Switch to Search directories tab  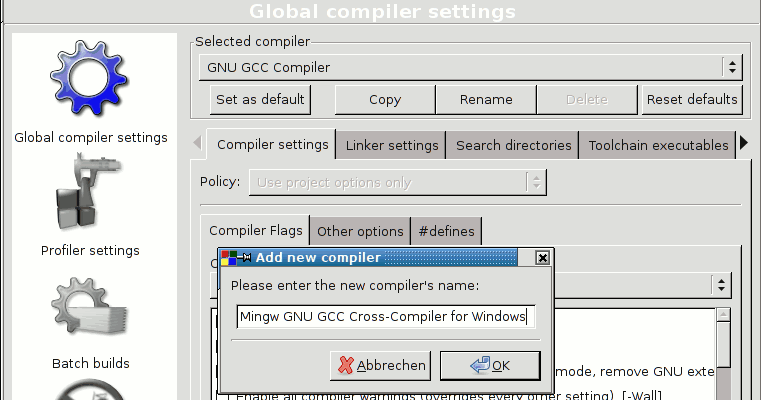[x=513, y=145]
